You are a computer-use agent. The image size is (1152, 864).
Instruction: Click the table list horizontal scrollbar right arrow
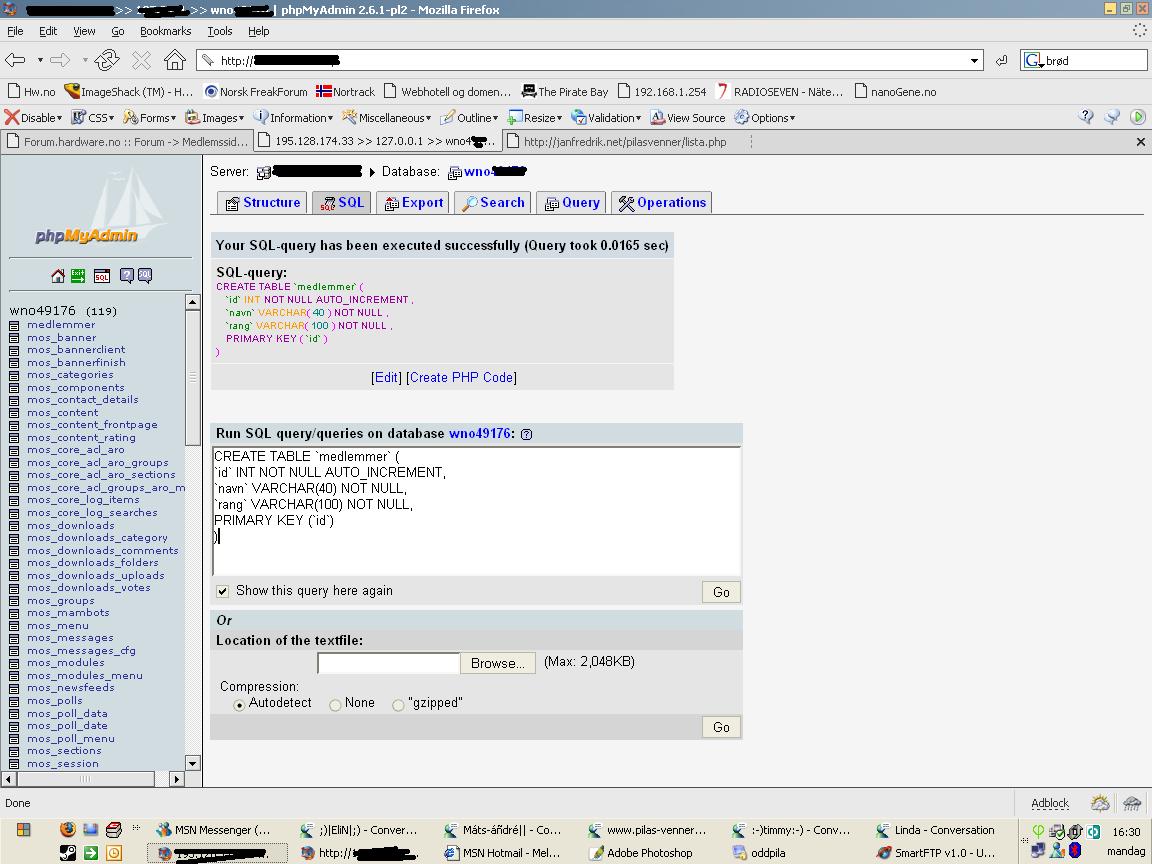tap(176, 779)
